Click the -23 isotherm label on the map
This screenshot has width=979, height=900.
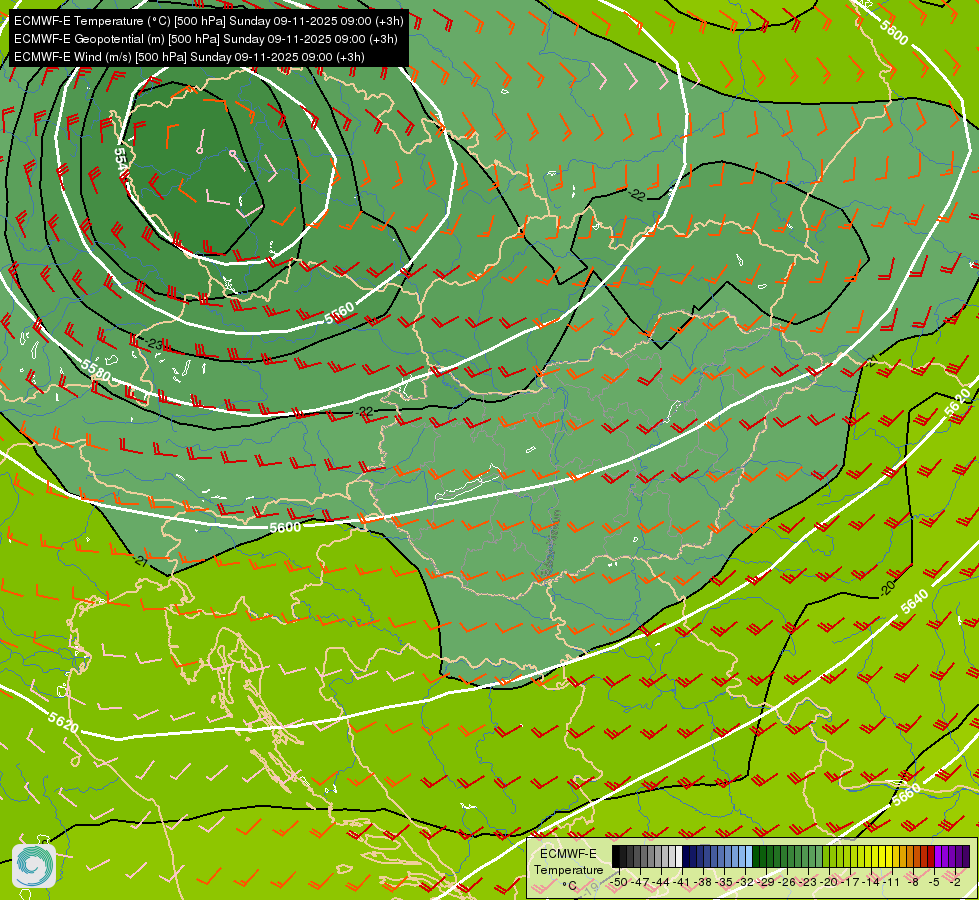click(x=154, y=344)
